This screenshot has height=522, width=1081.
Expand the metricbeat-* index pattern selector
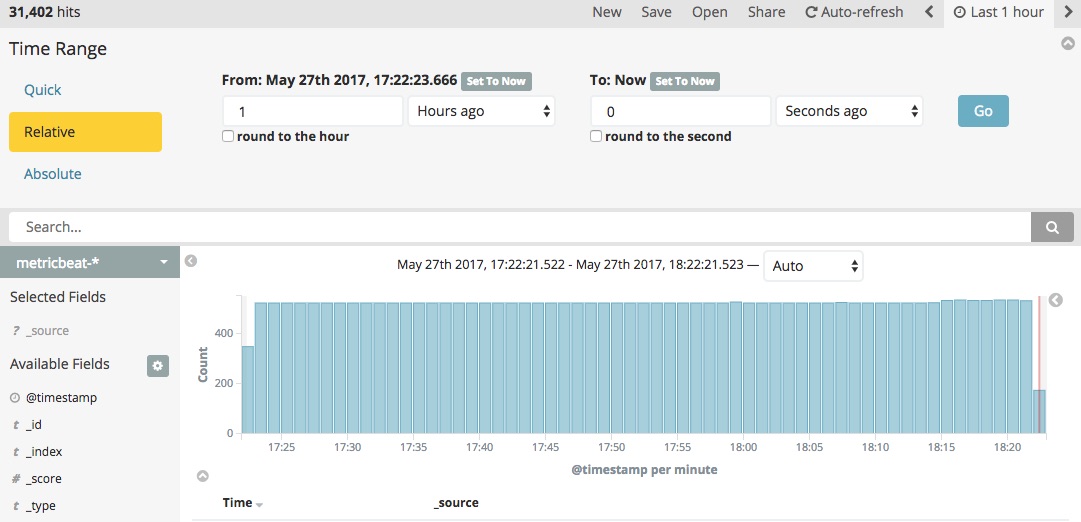click(90, 262)
